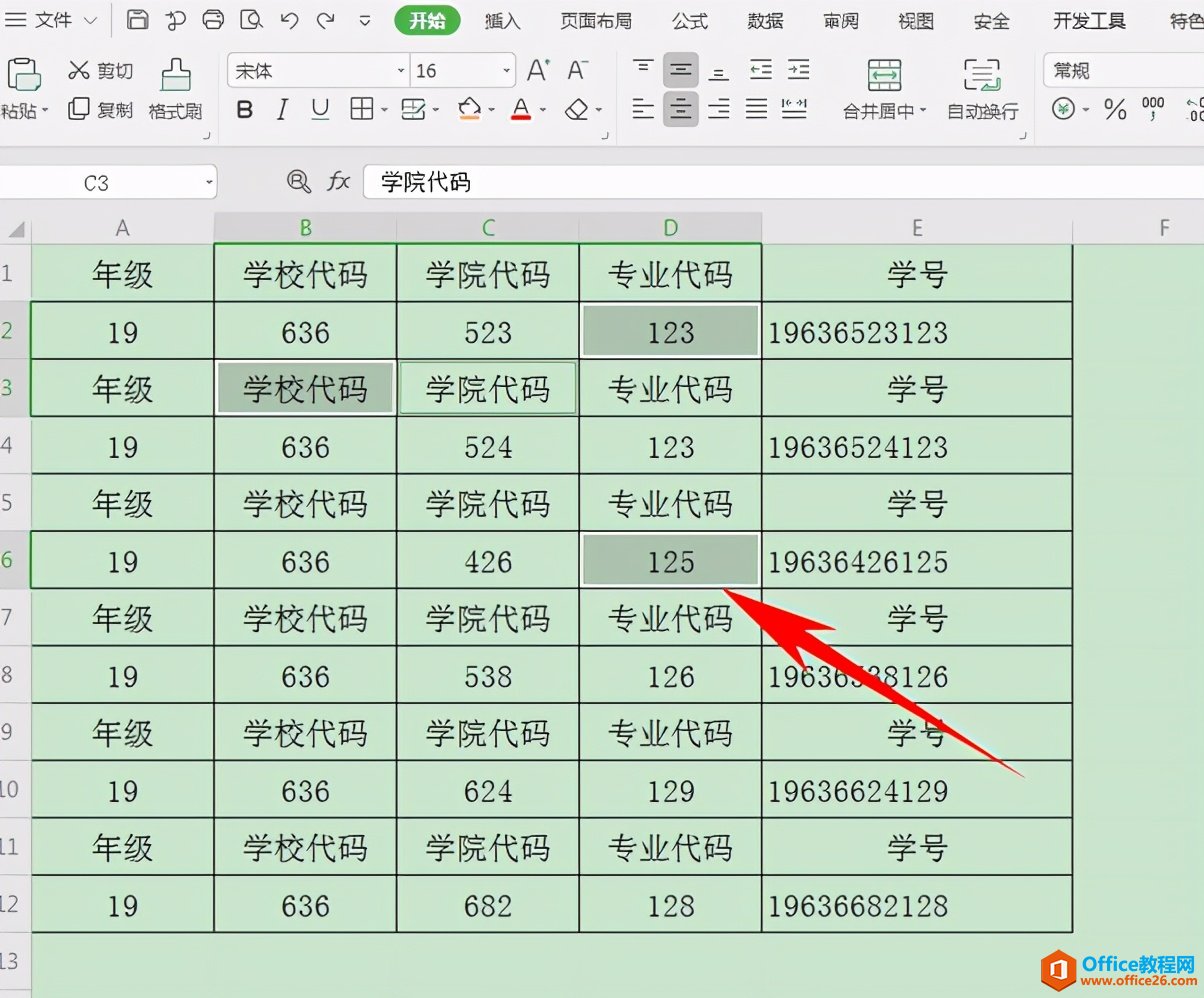Switch to the Review (审阅) tab
The width and height of the screenshot is (1204, 998).
(x=840, y=21)
